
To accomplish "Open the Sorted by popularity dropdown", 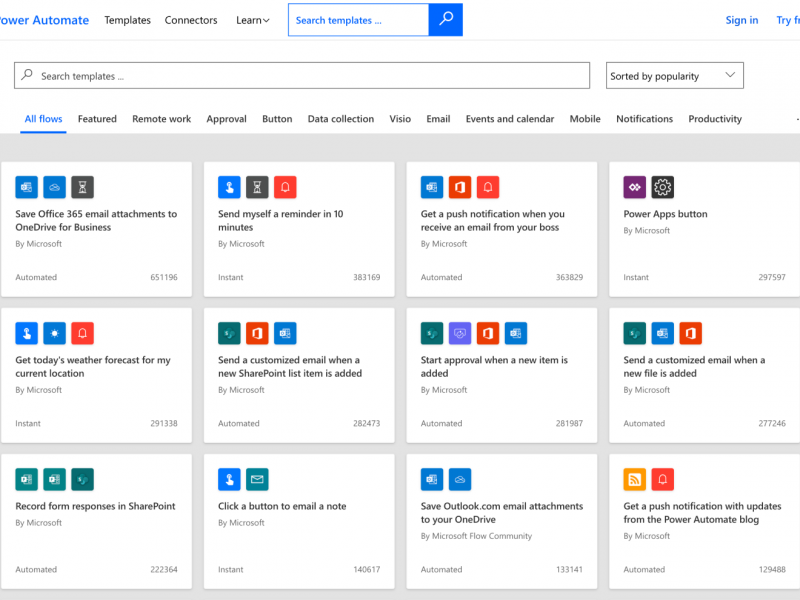I will (x=674, y=76).
